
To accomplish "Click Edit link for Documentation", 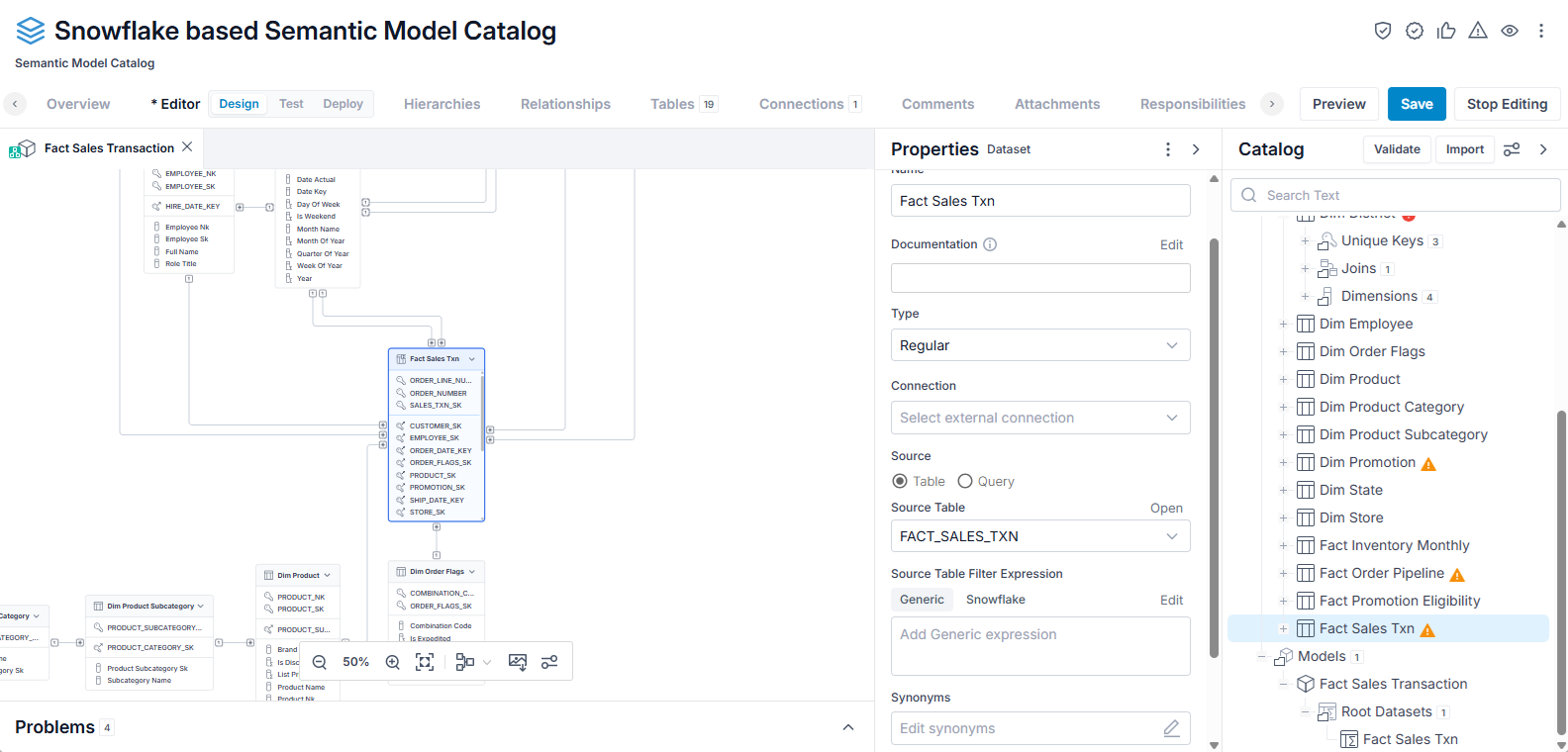I will (x=1171, y=244).
